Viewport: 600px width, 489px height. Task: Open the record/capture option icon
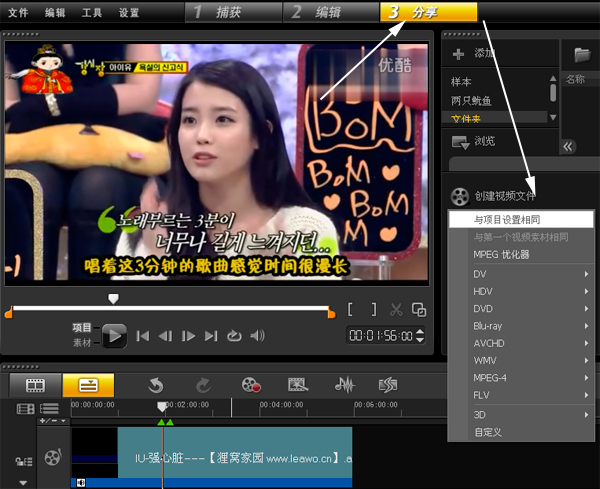pyautogui.click(x=251, y=385)
